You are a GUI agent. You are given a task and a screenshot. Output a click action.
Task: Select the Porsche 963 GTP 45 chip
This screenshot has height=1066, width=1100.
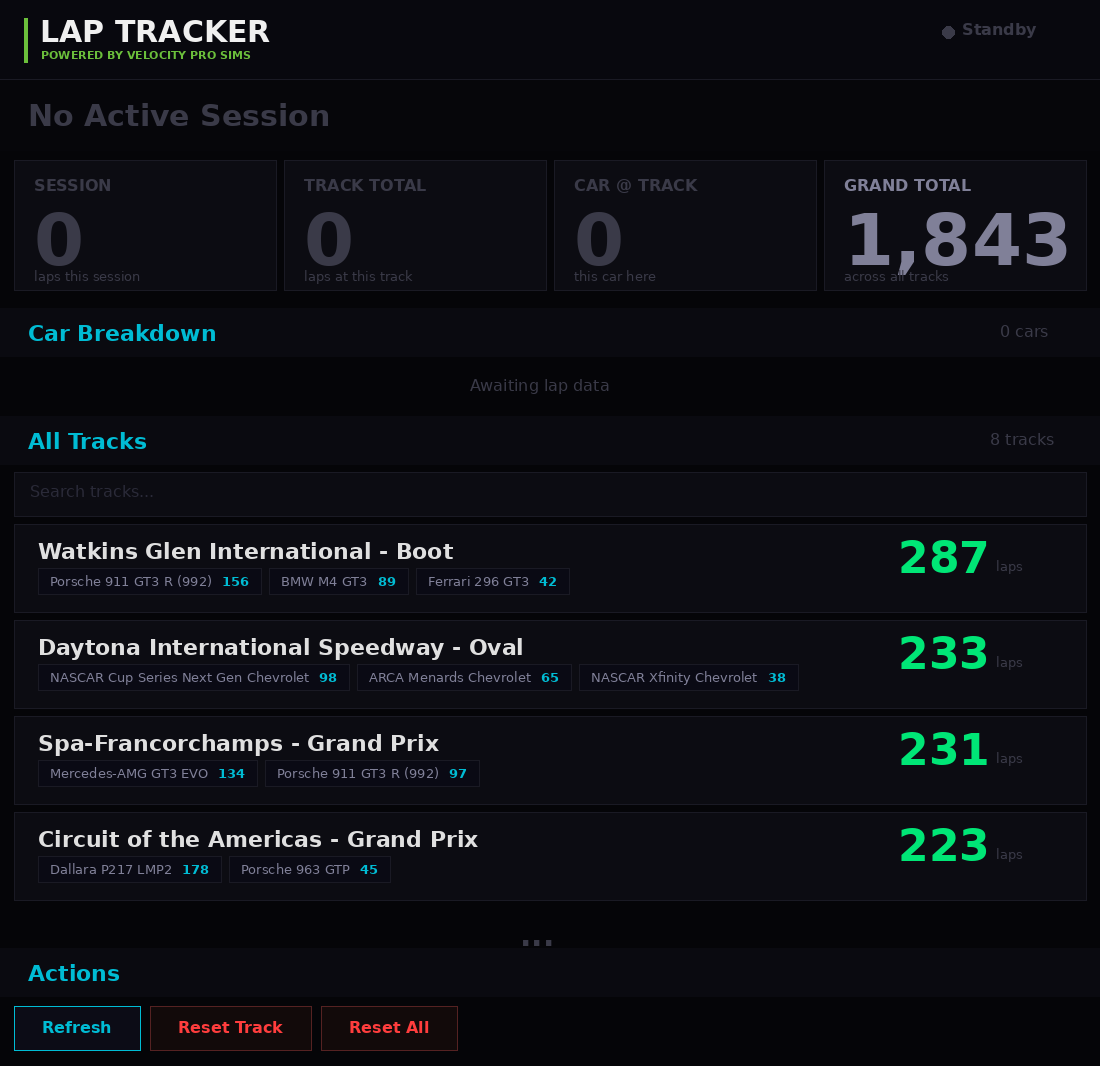click(309, 870)
